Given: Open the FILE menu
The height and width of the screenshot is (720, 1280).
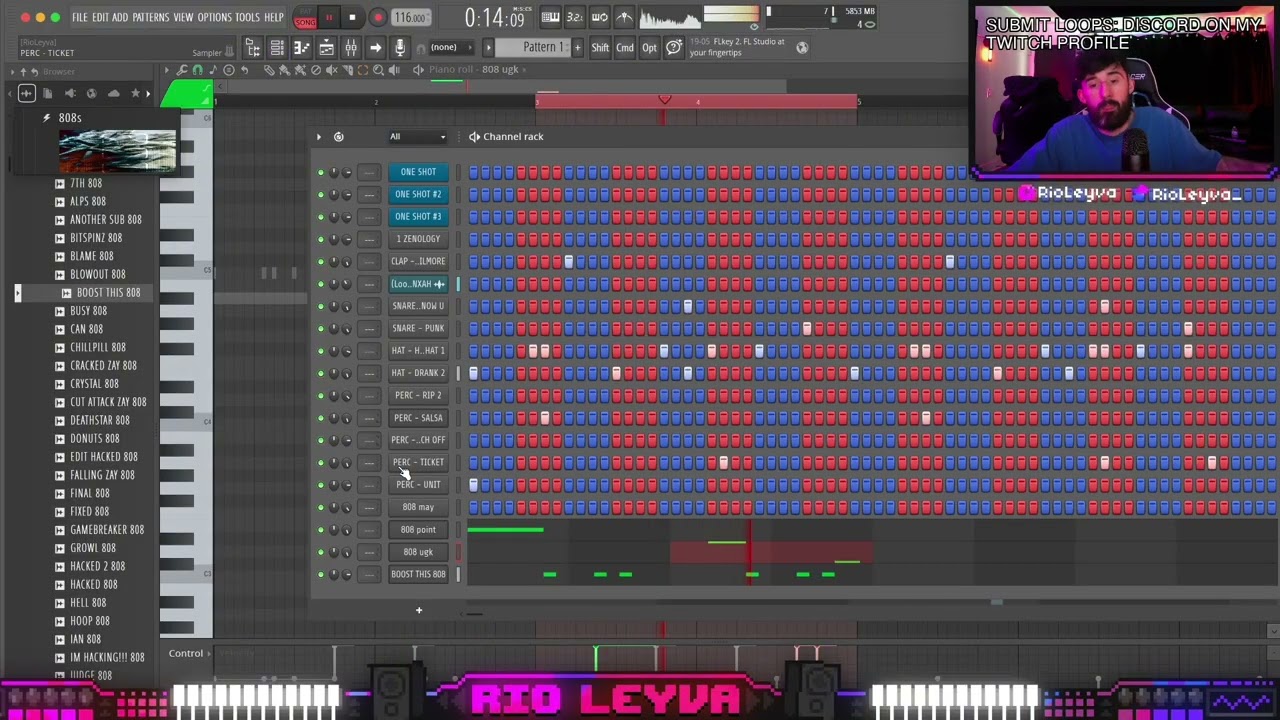Looking at the screenshot, I should tap(80, 17).
